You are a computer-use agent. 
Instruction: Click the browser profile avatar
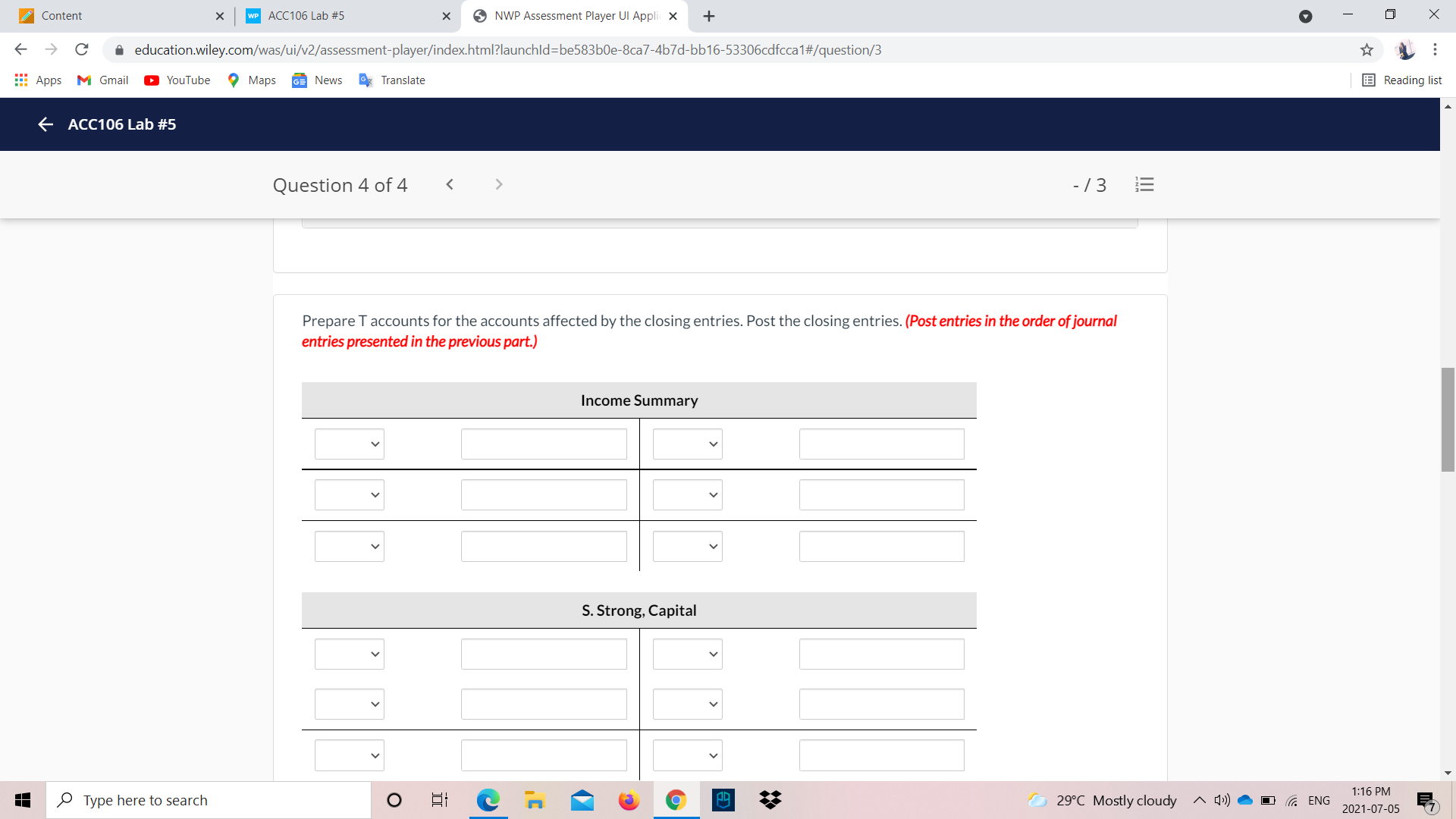click(x=1406, y=49)
